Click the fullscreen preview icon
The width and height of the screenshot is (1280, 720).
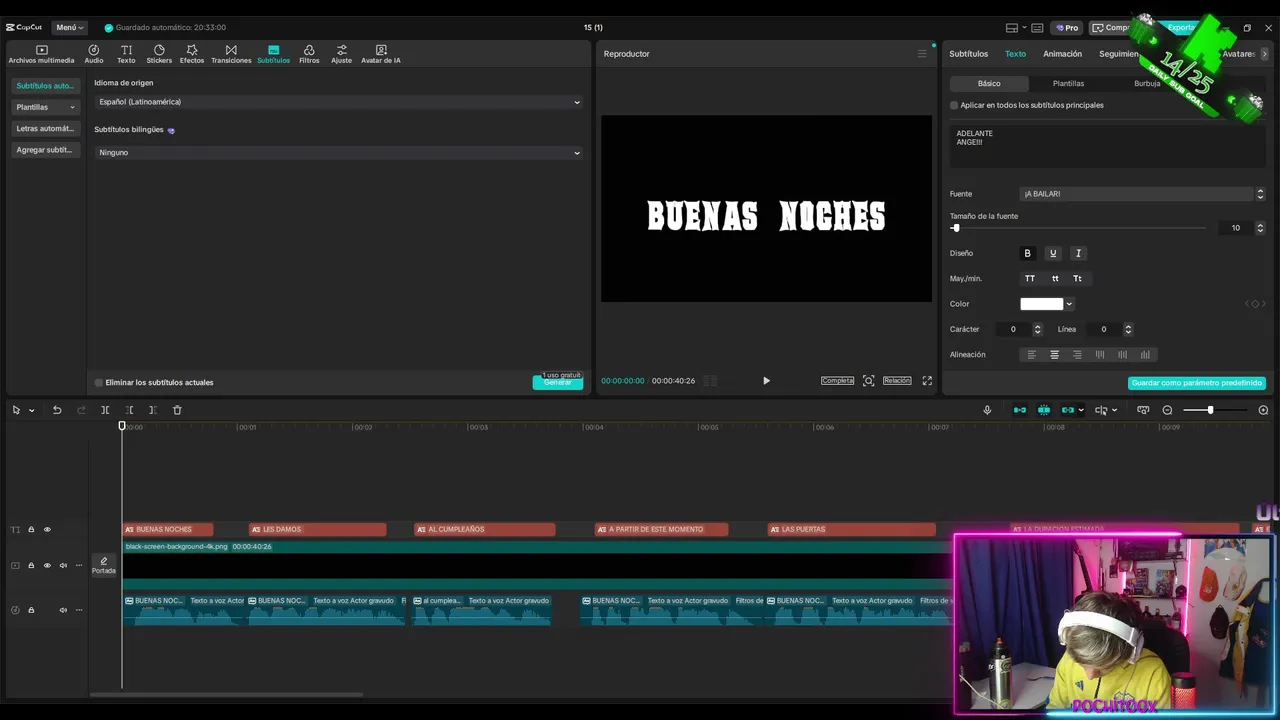coord(927,381)
